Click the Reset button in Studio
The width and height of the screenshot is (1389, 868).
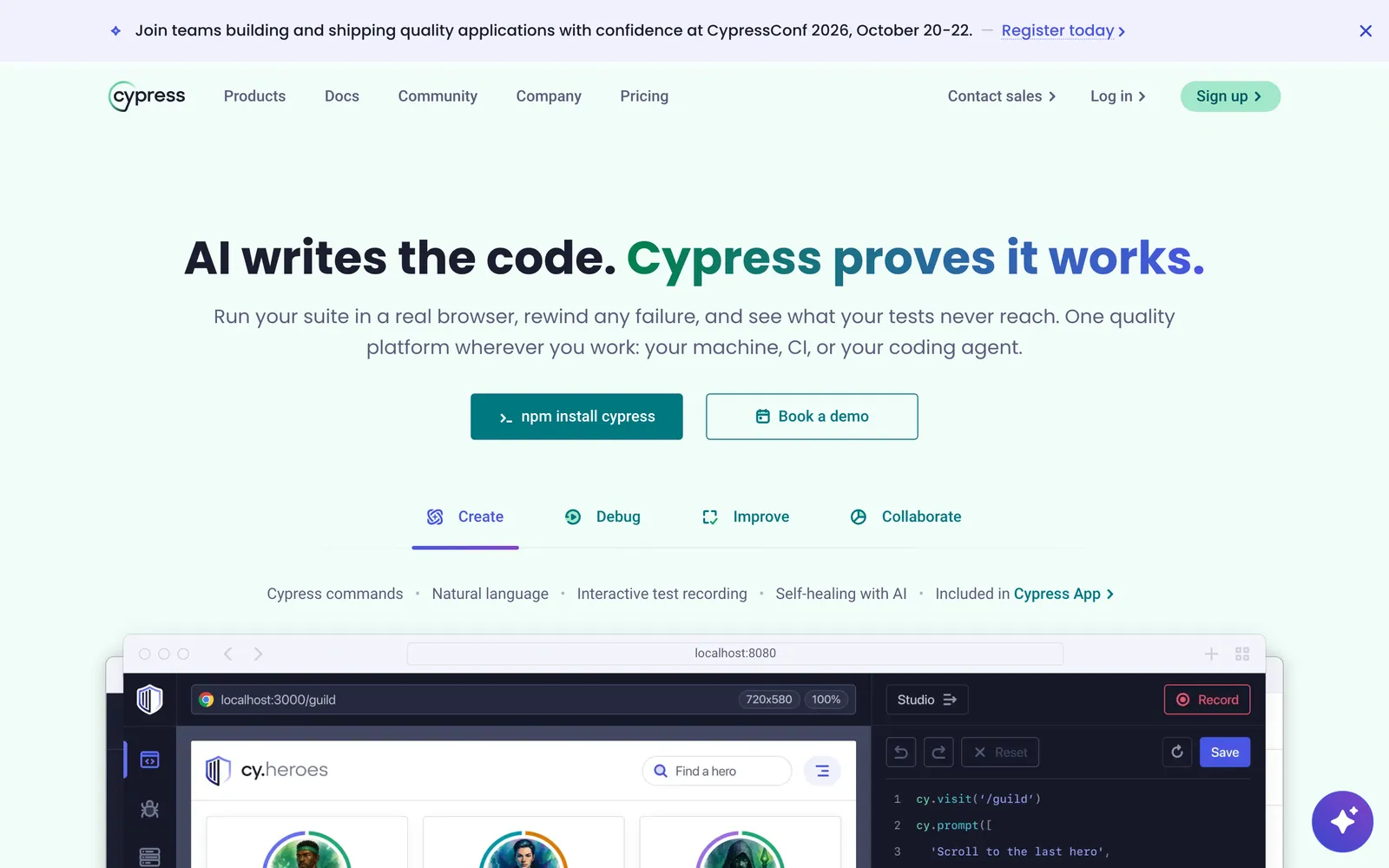pyautogui.click(x=1000, y=753)
